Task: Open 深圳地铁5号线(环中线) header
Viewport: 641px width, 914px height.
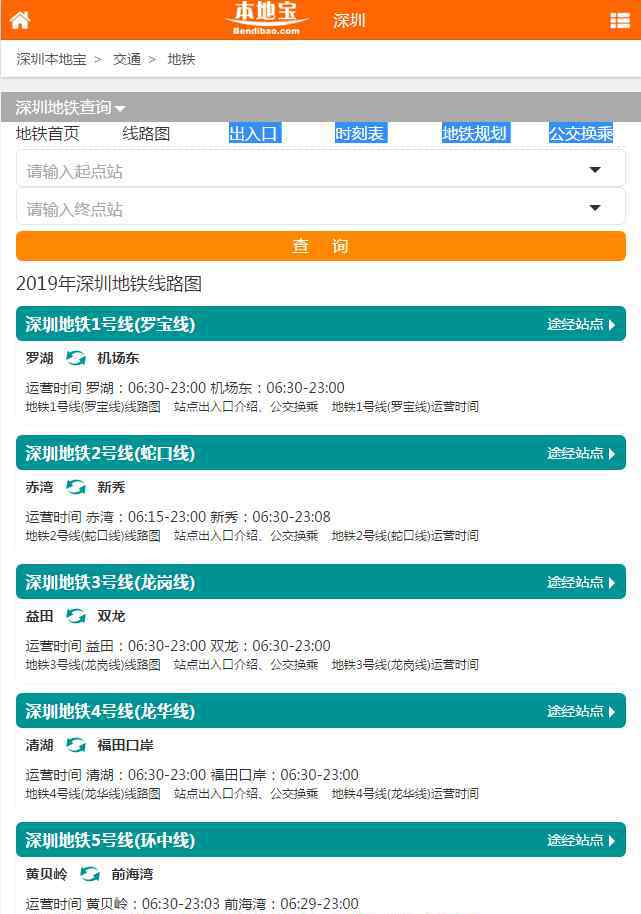Action: point(320,840)
